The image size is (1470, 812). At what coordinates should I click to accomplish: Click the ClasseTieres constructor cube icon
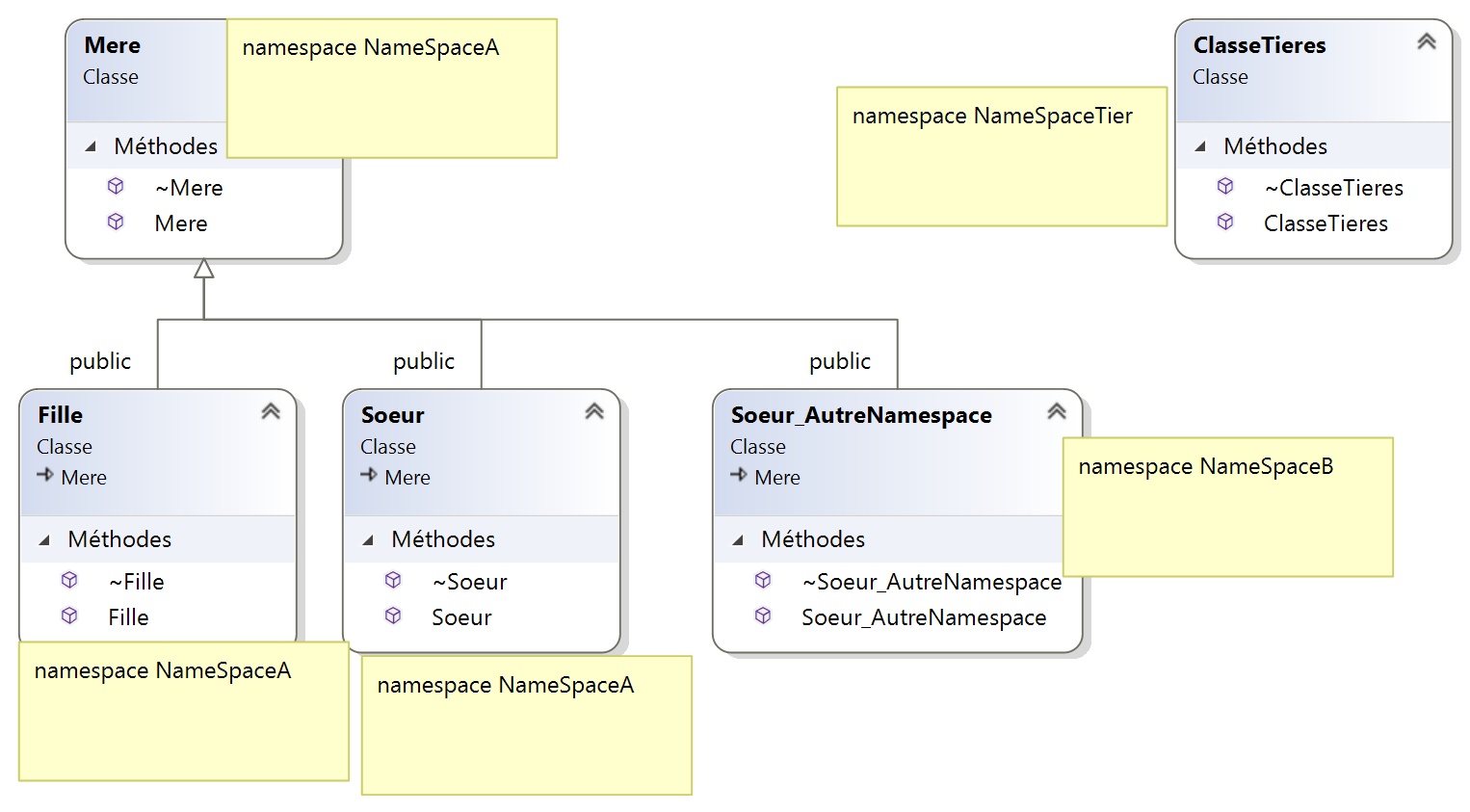(x=1225, y=222)
